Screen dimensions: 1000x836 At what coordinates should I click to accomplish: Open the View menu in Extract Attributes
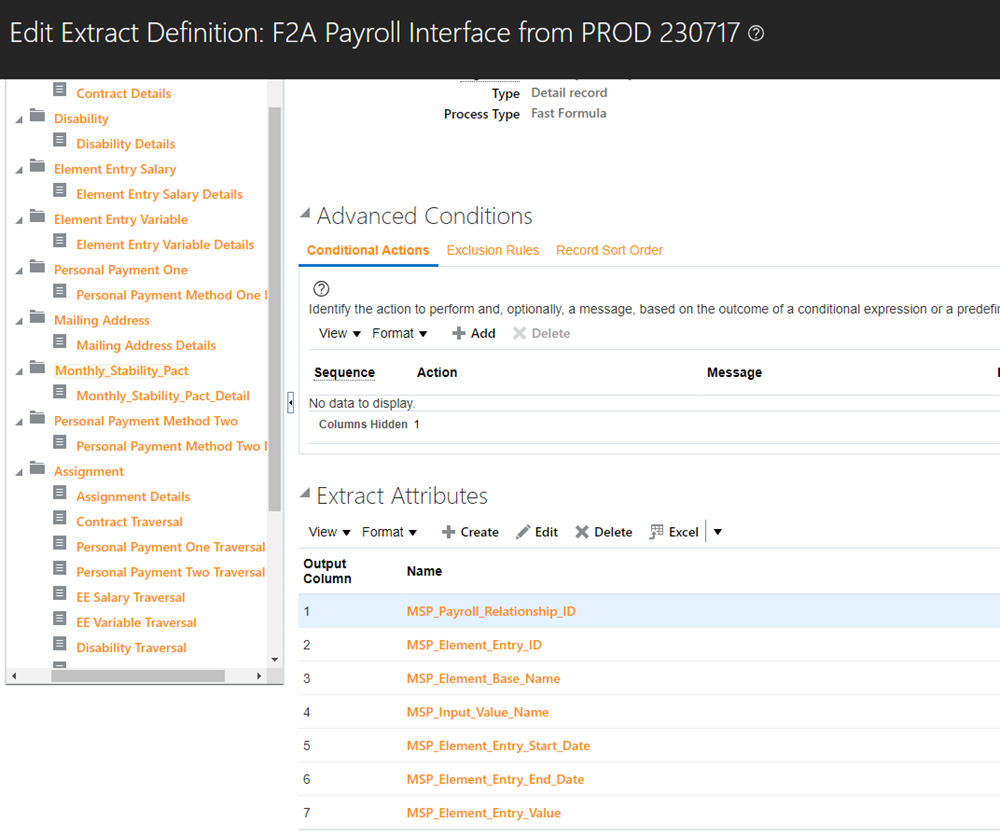330,532
